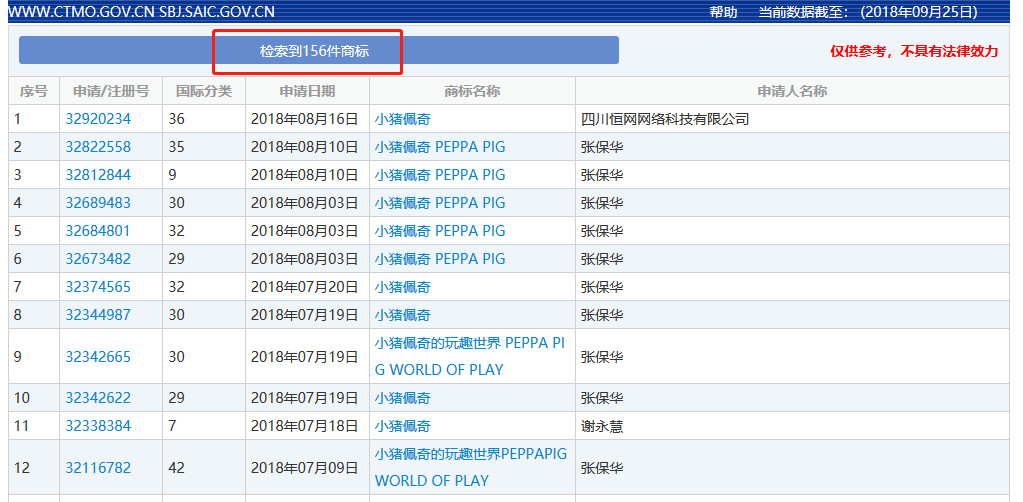Open registration number 32673482
This screenshot has height=502, width=1023.
point(98,259)
